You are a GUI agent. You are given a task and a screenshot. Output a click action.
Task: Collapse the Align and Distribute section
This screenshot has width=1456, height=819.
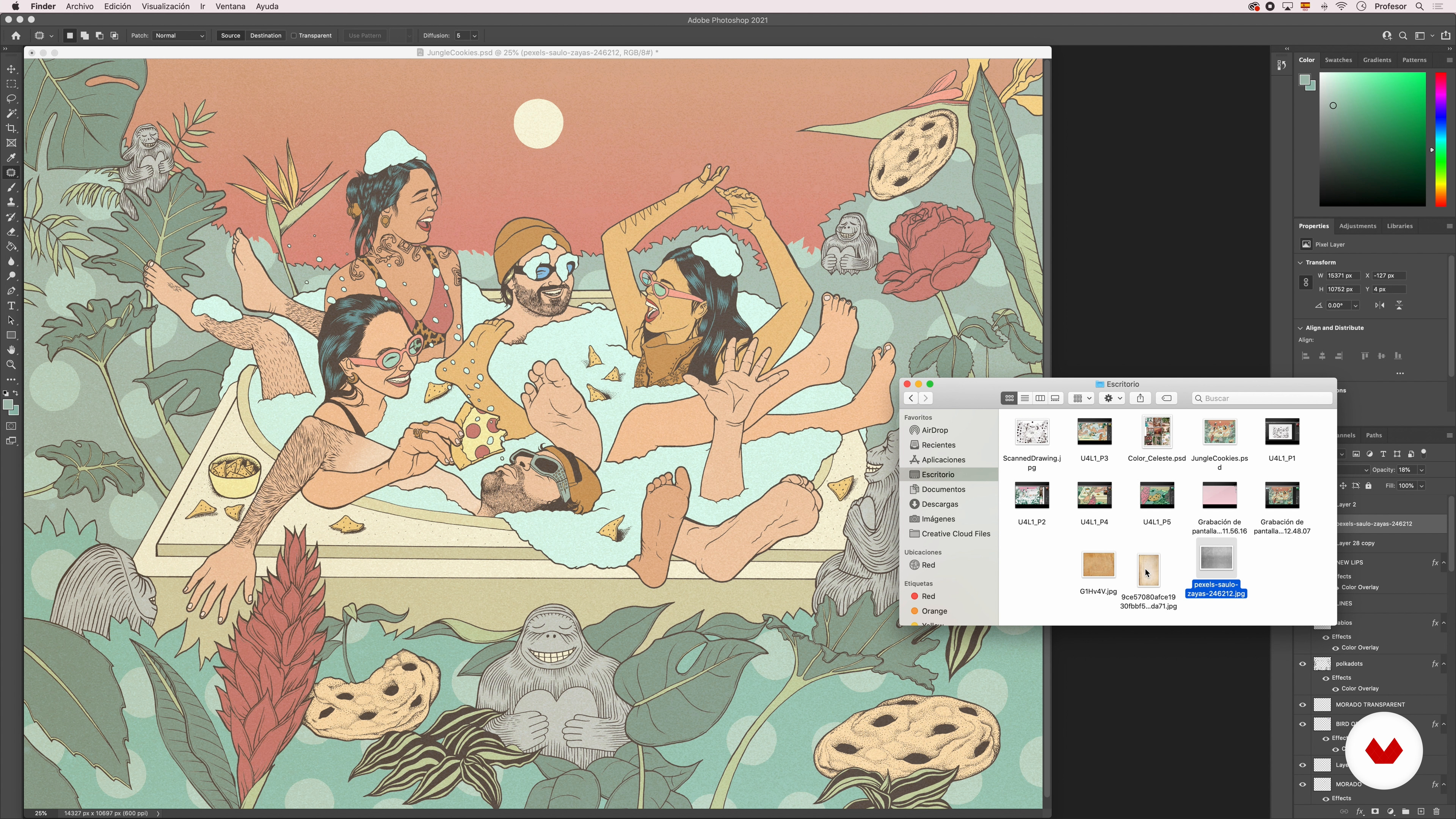[1301, 328]
